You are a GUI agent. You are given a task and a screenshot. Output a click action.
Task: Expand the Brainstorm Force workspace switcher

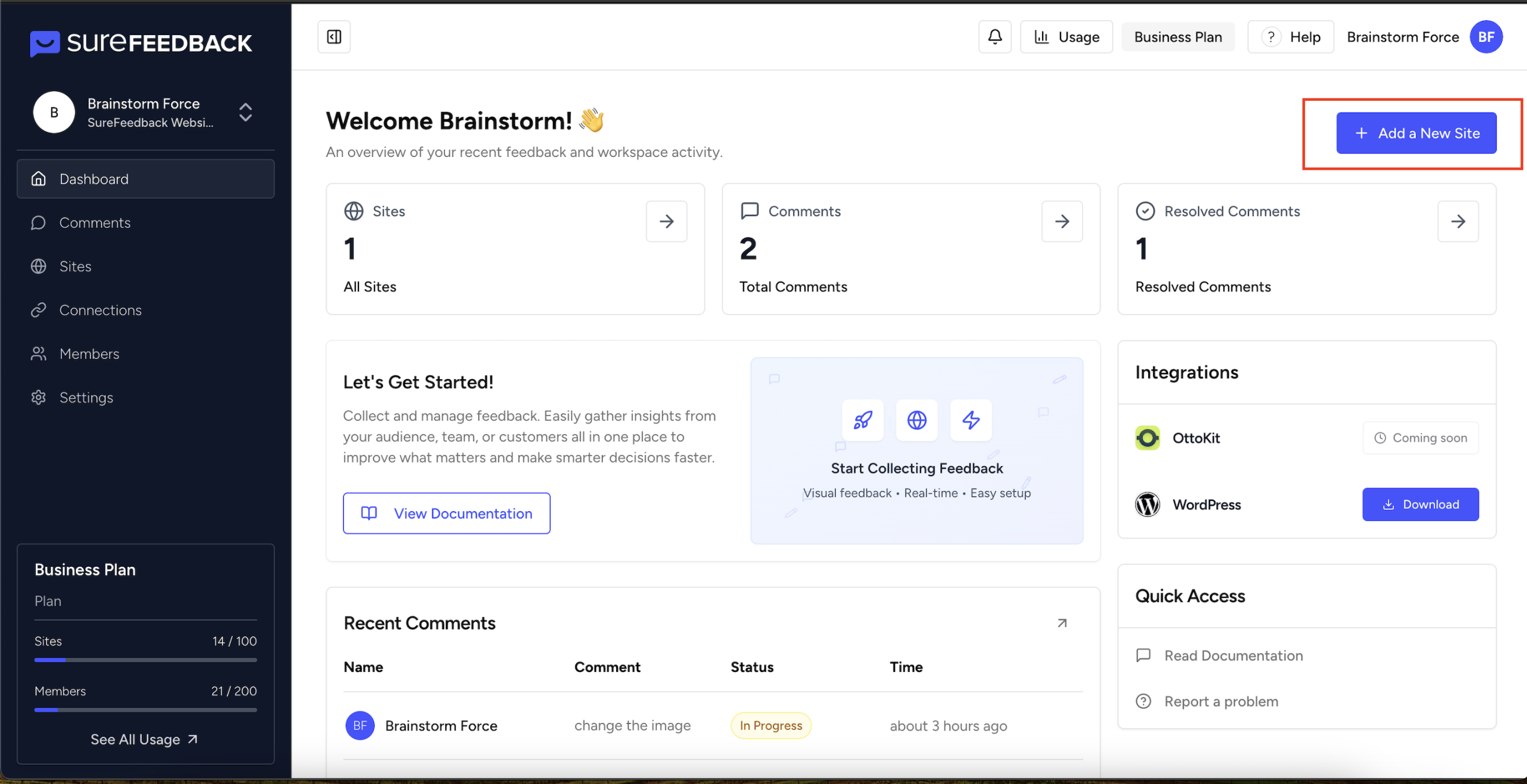click(245, 112)
